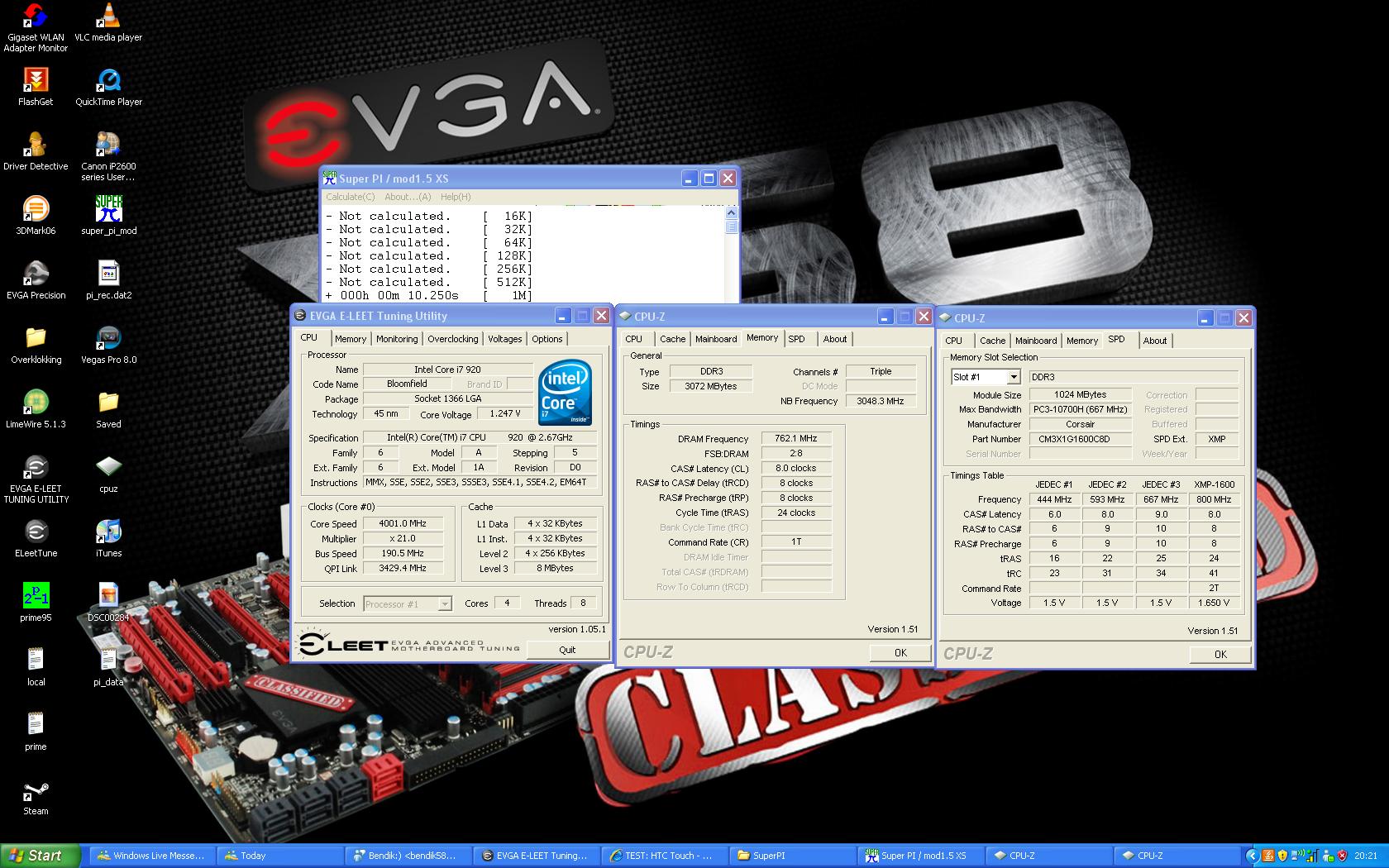Screen dimensions: 1389x868
Task: Click the Super PI output scrollbar
Action: 732,254
